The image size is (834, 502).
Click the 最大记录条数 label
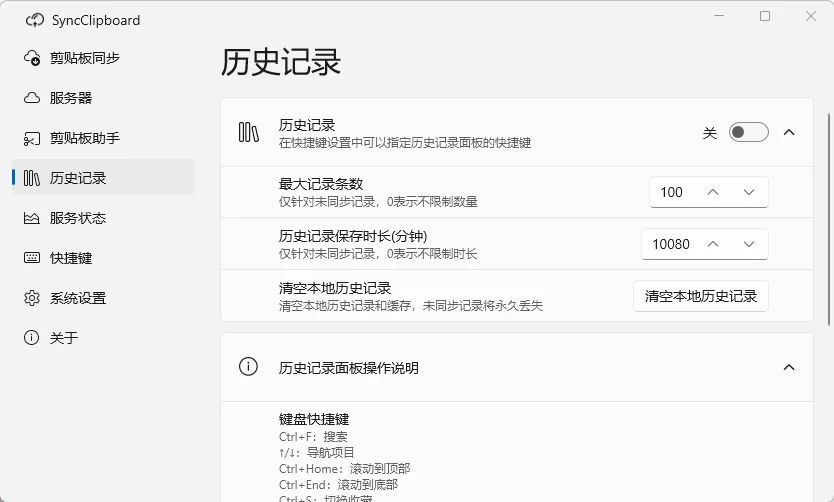(x=321, y=184)
